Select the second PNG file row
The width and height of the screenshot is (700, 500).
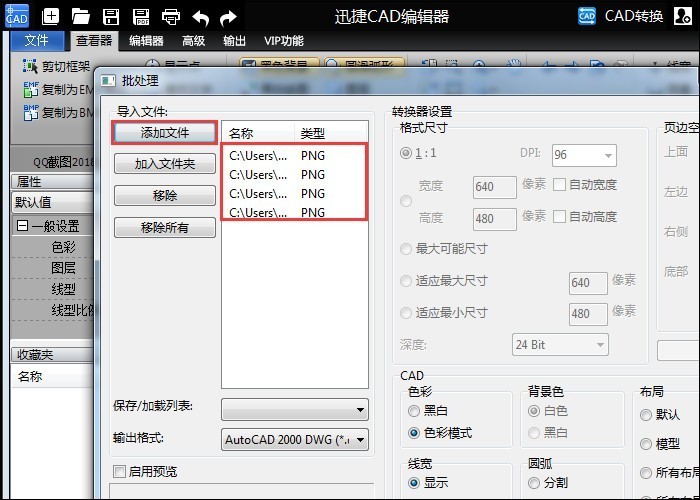click(295, 175)
